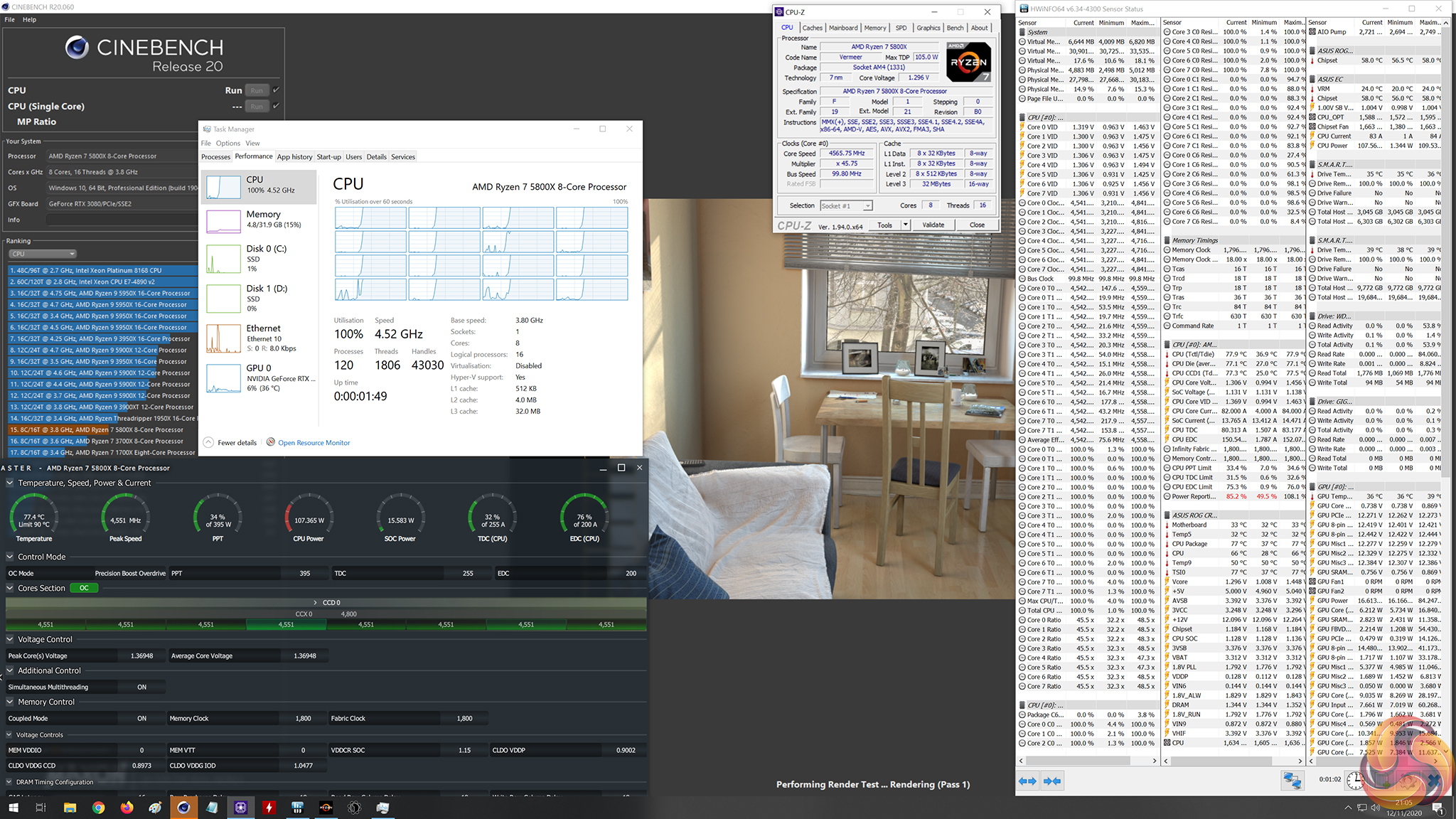Click HWiNFO remote network monitors icon
This screenshot has height=819, width=1456.
point(1292,781)
